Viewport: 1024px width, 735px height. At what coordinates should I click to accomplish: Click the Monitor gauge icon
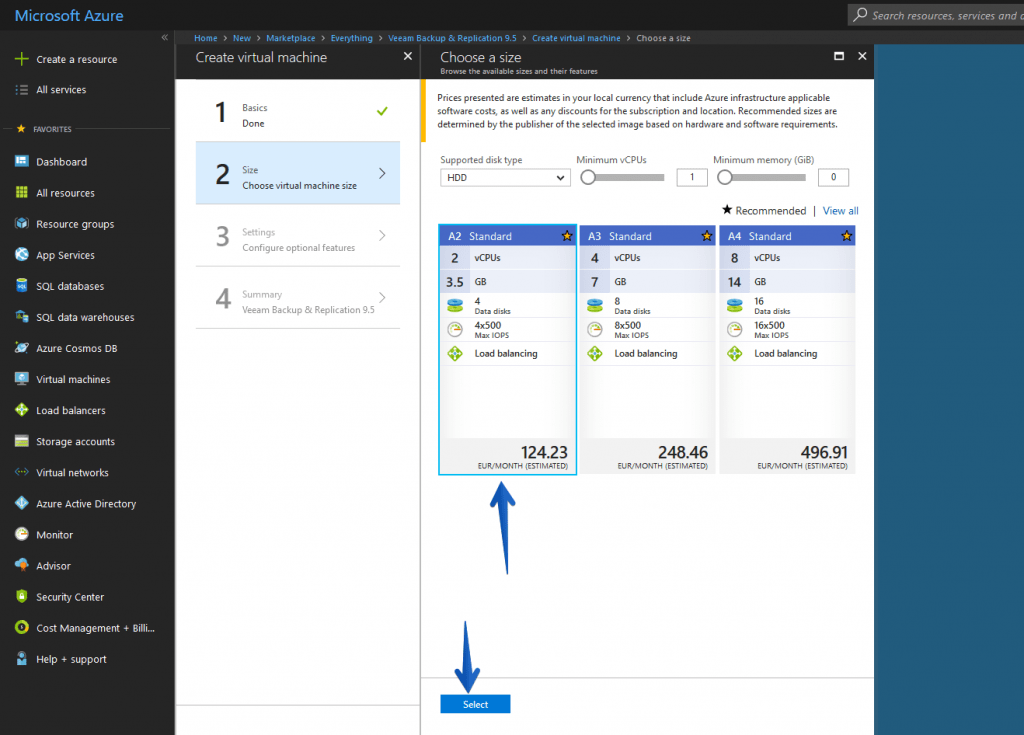[x=22, y=534]
